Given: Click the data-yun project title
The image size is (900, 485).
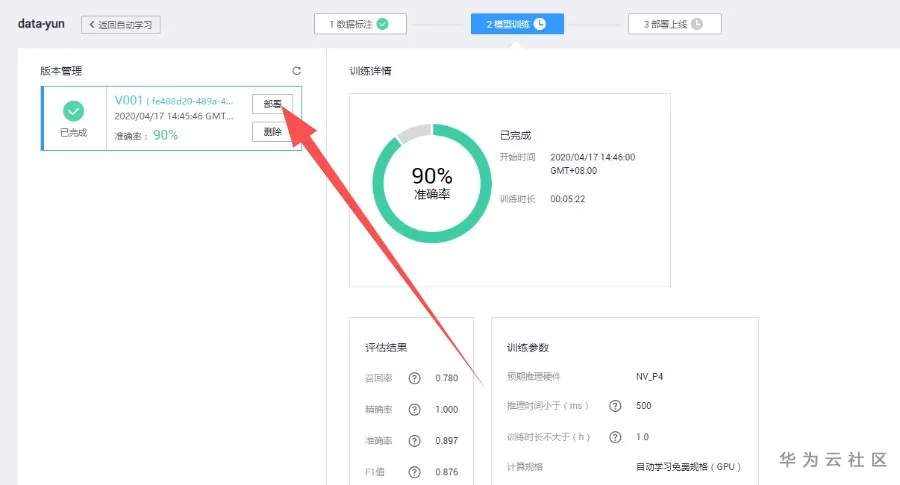Looking at the screenshot, I should 41,24.
